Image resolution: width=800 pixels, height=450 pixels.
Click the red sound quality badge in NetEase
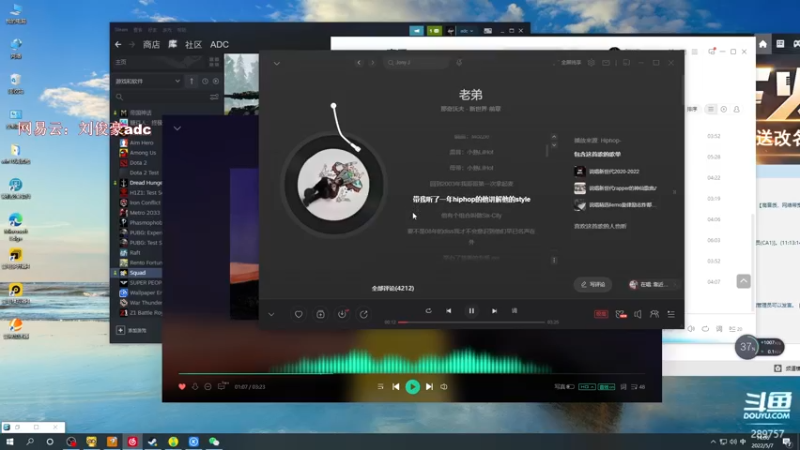tap(601, 314)
